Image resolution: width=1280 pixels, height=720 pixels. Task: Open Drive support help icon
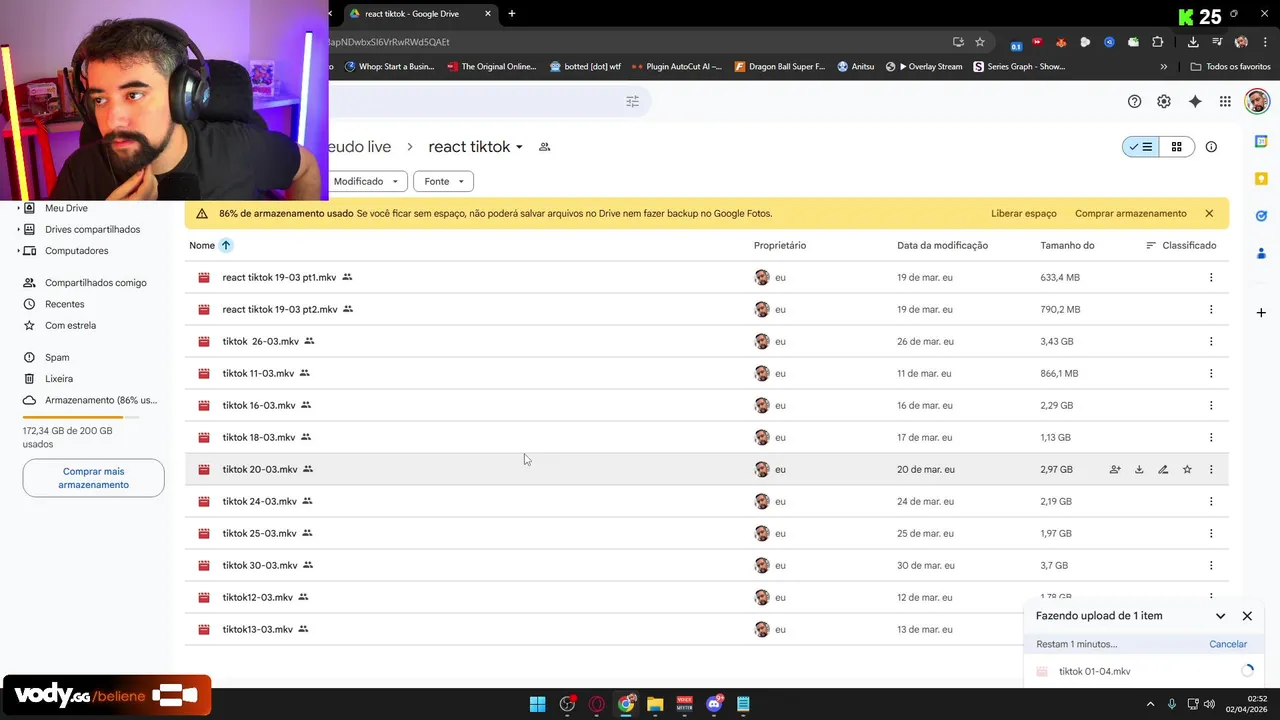pyautogui.click(x=1134, y=101)
